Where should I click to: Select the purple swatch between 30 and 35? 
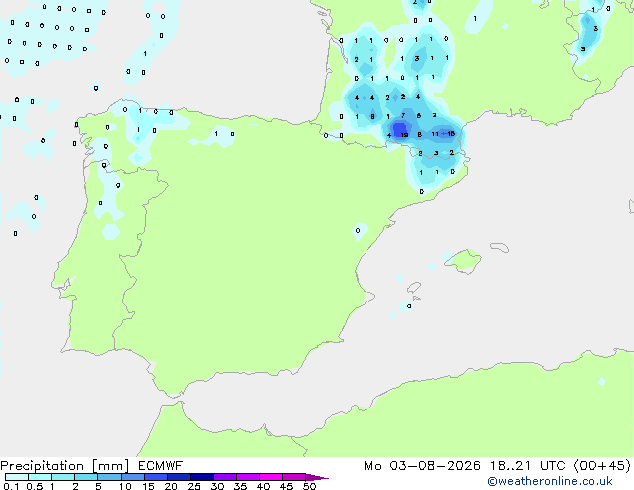click(x=224, y=477)
